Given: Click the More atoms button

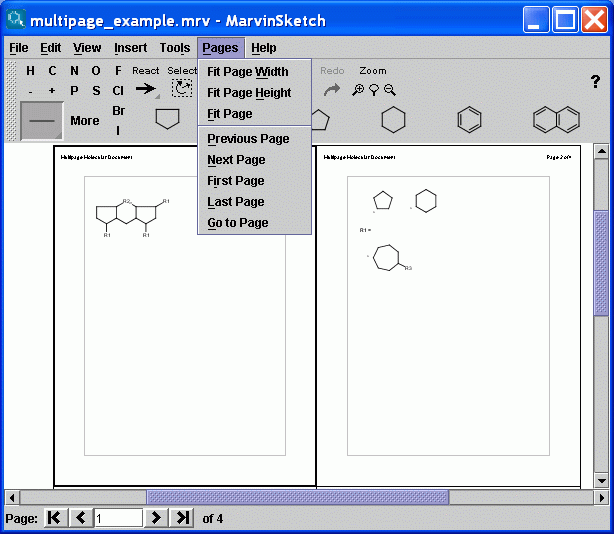Looking at the screenshot, I should tap(85, 121).
